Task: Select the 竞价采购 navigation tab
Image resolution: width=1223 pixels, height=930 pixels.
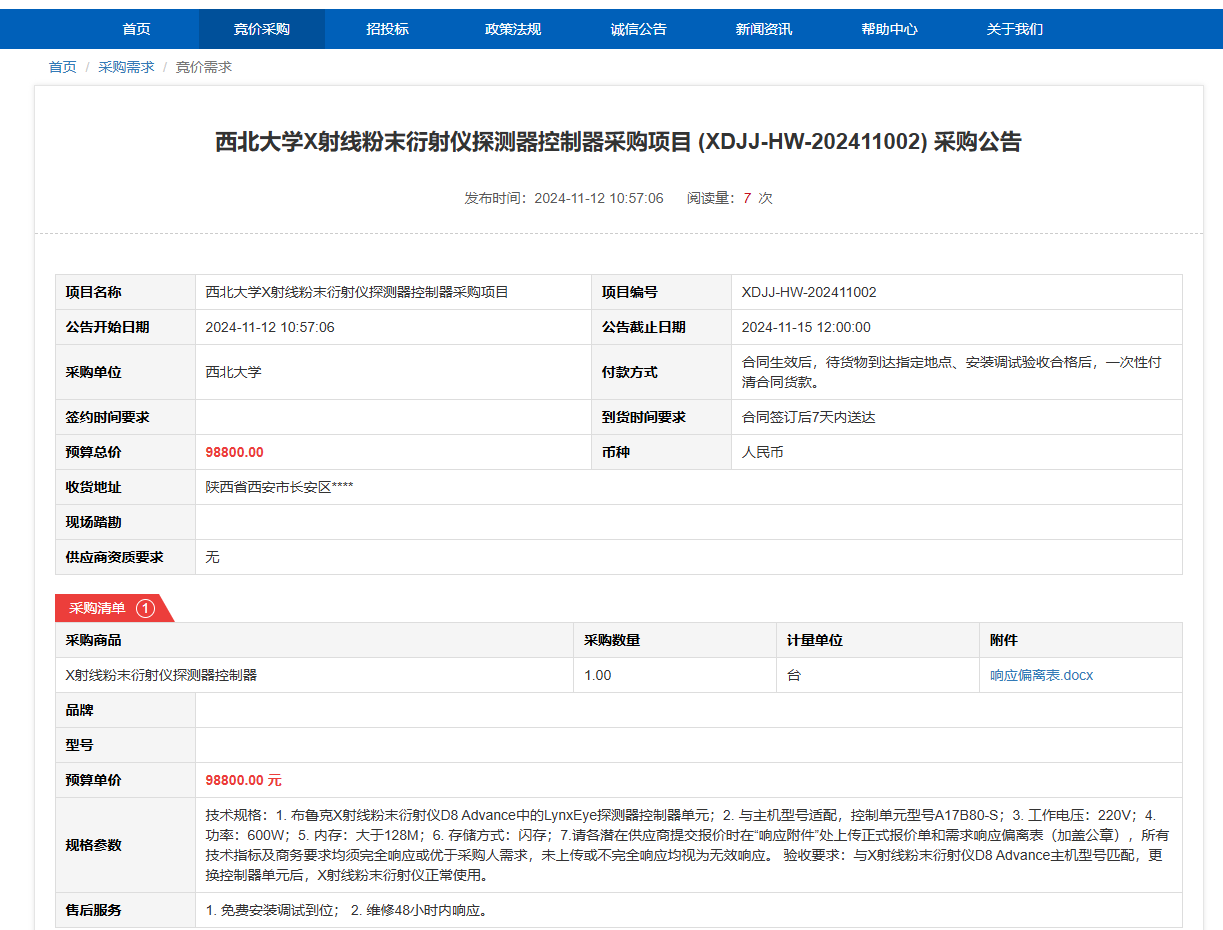Action: (x=262, y=29)
